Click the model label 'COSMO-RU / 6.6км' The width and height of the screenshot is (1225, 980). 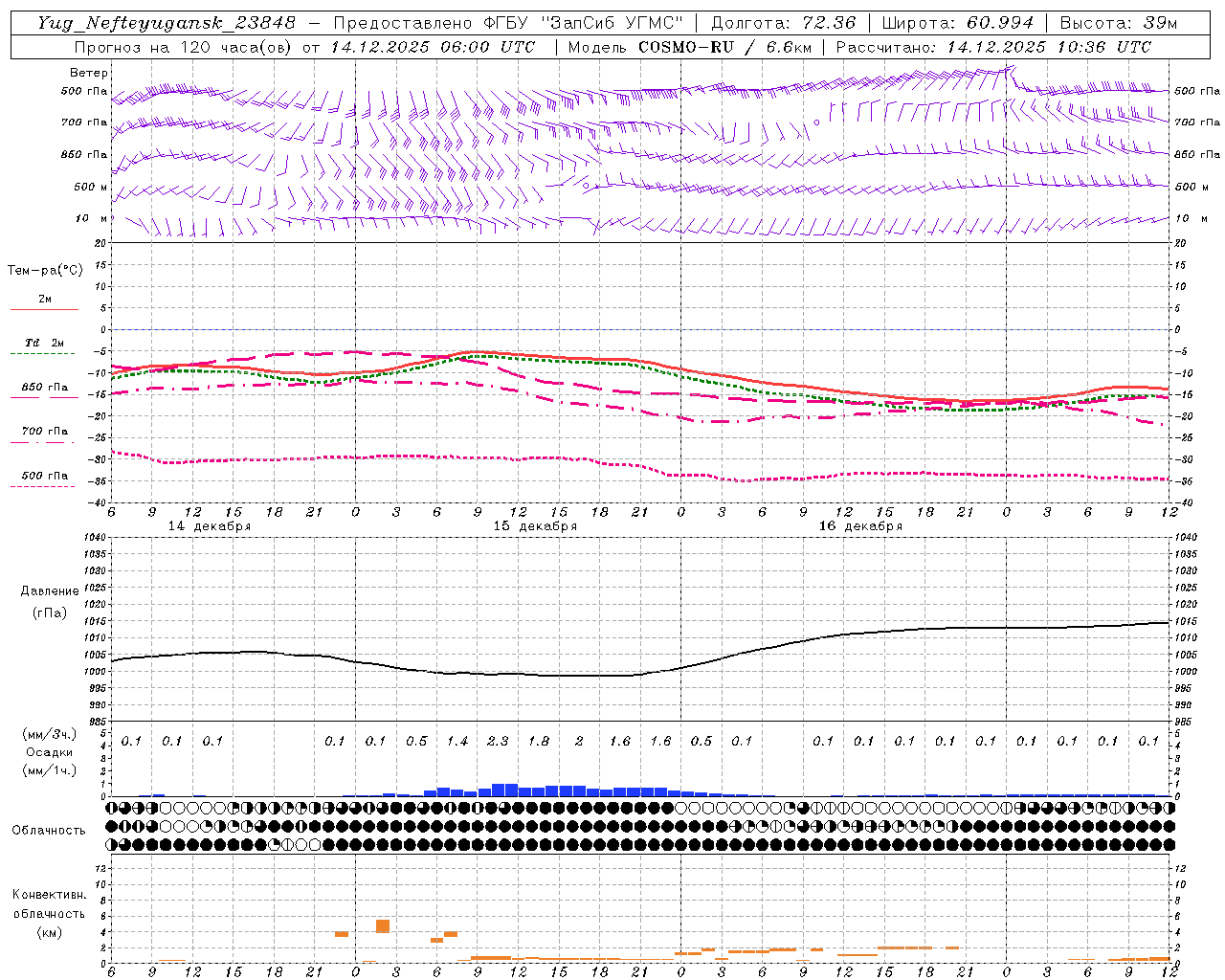click(x=724, y=47)
